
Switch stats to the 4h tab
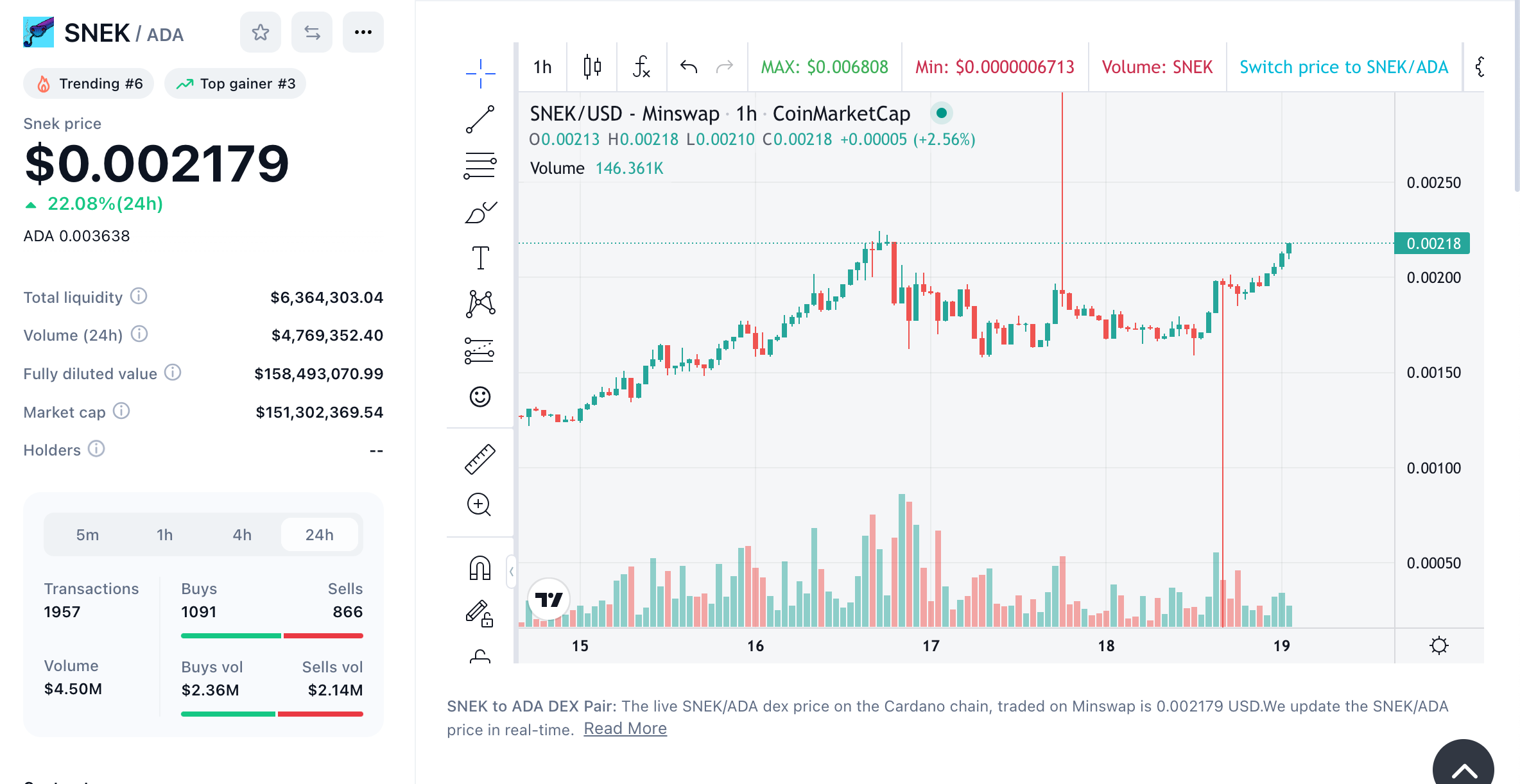[x=242, y=534]
